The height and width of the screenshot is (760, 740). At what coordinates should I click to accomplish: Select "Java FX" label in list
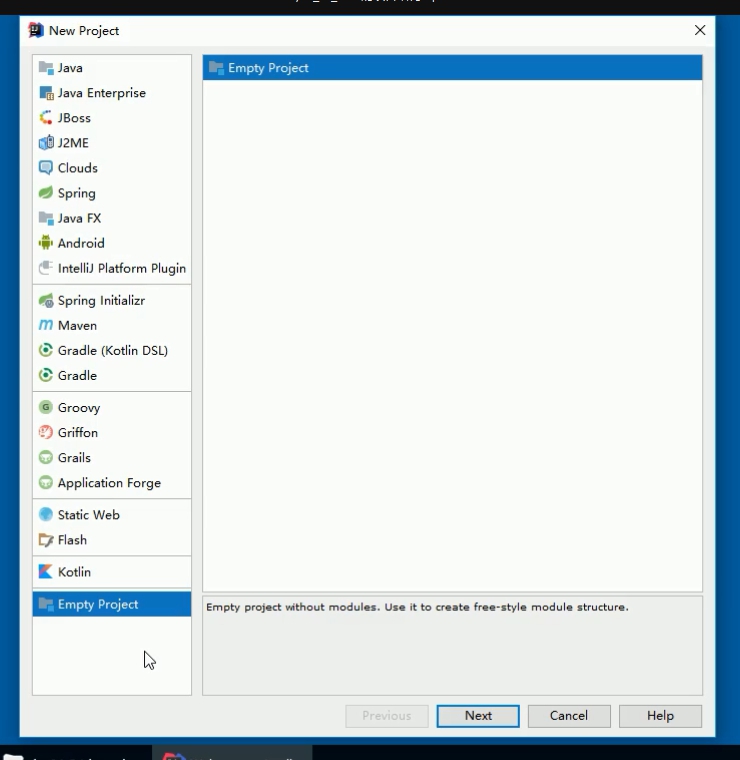79,218
